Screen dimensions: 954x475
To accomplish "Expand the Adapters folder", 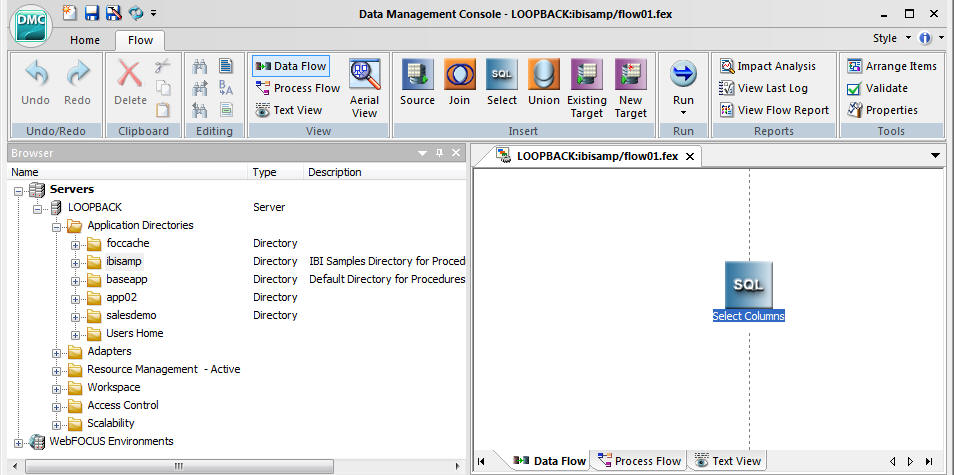I will coord(57,353).
